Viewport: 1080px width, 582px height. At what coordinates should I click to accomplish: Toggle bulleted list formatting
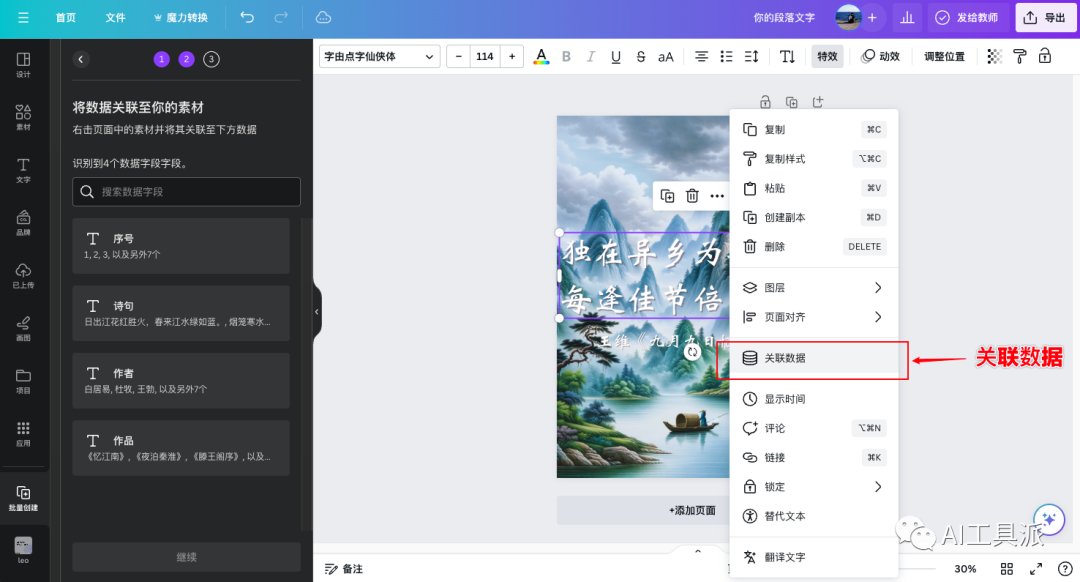726,56
